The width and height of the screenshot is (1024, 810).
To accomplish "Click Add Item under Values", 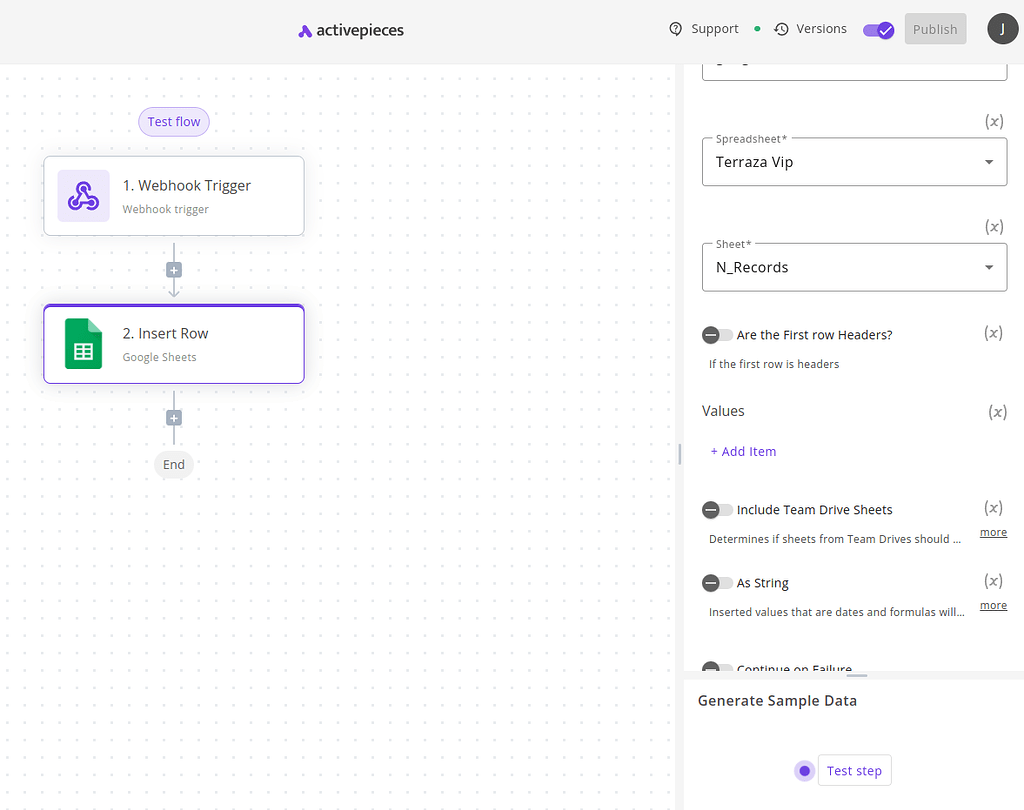I will tap(743, 451).
